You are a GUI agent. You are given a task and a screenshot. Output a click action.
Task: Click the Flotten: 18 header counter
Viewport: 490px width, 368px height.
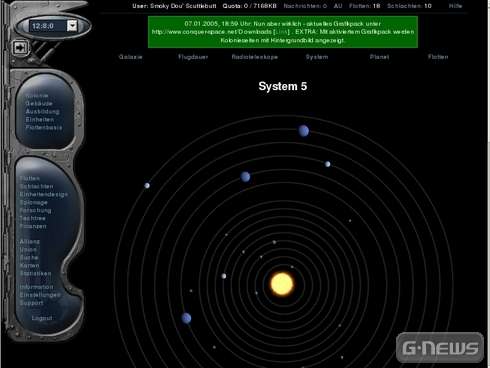(365, 6)
